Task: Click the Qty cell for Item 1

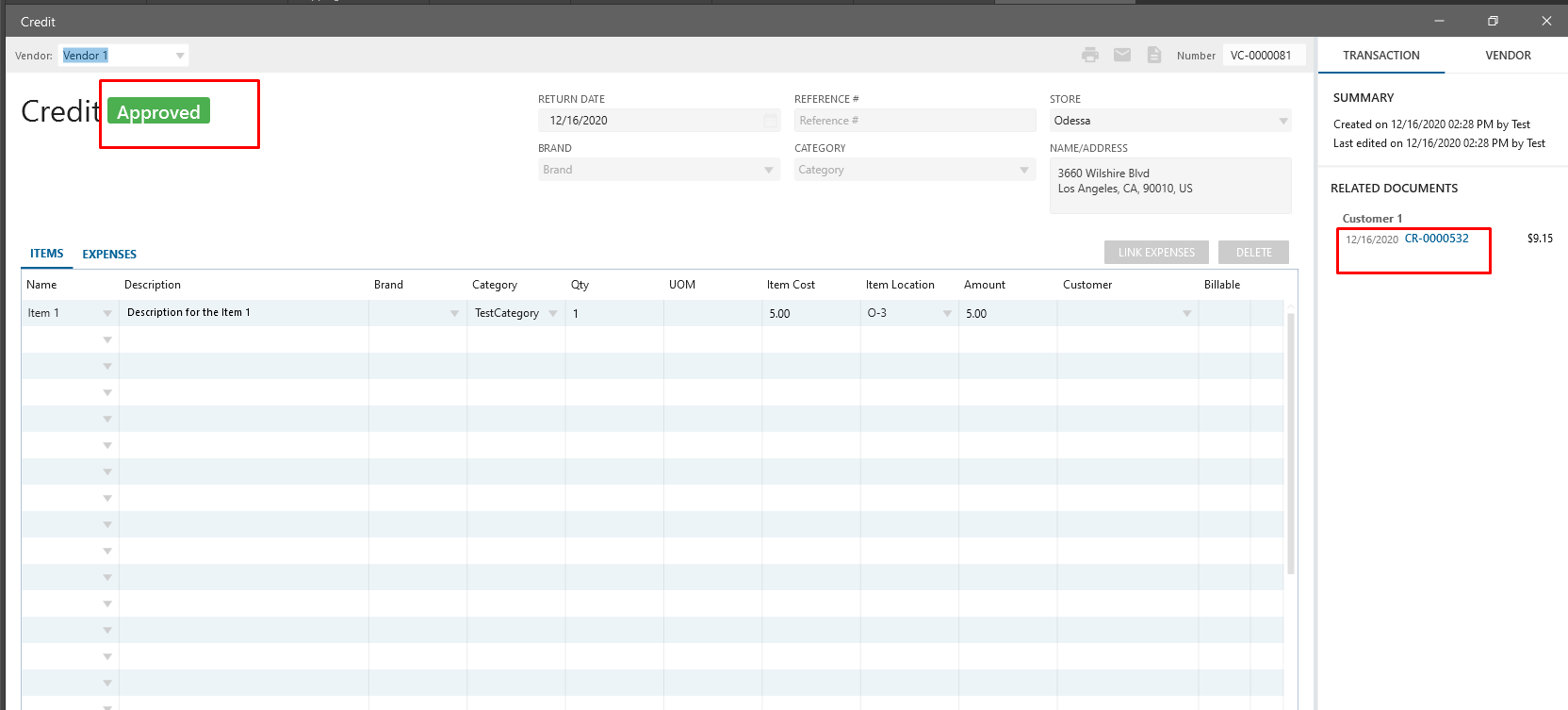Action: [614, 313]
